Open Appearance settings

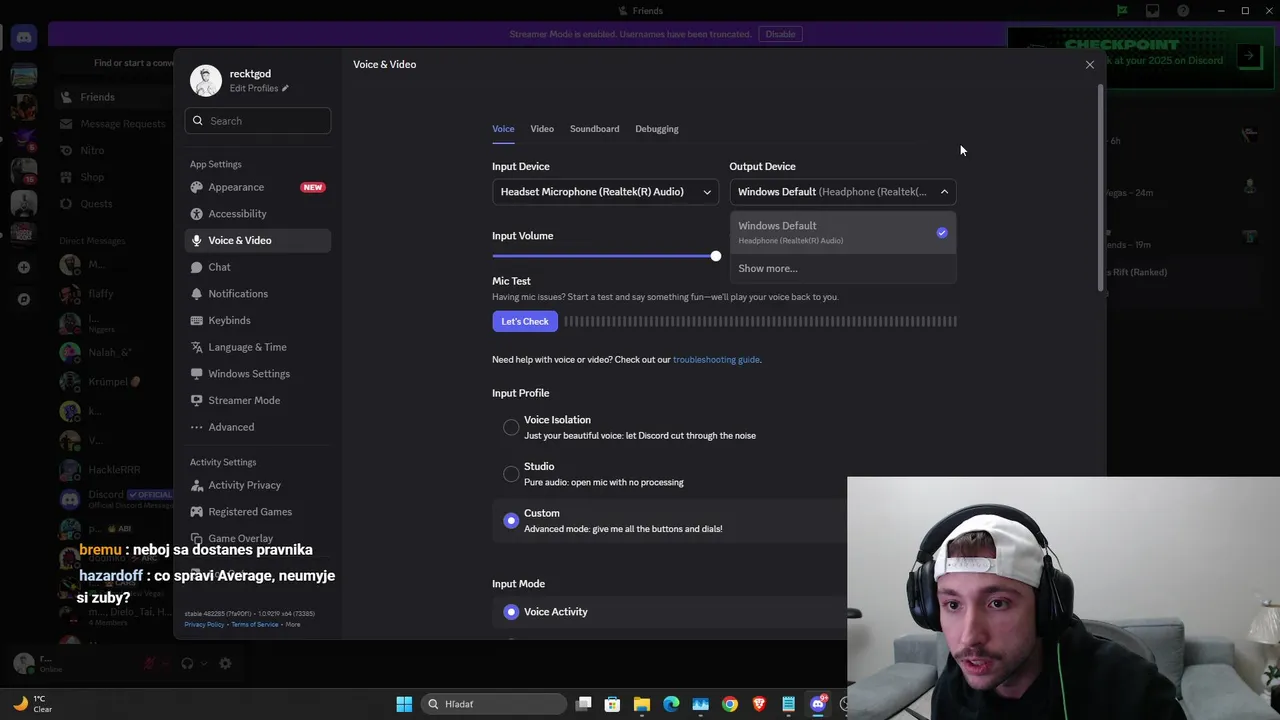tap(257, 187)
